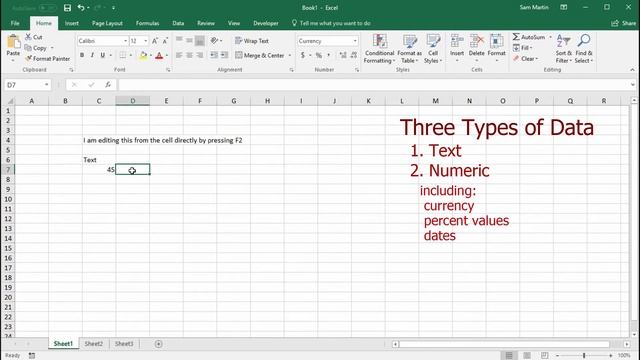Click Increase Indent icon

(224, 55)
